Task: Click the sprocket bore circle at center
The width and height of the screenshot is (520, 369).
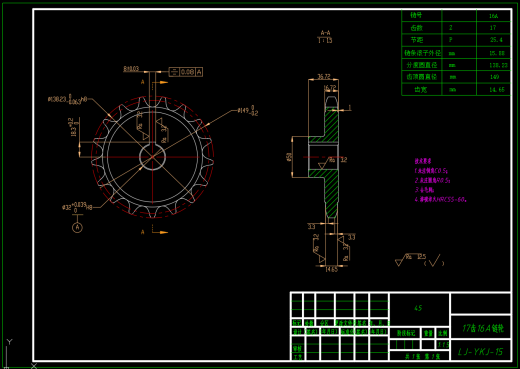Action: (152, 157)
